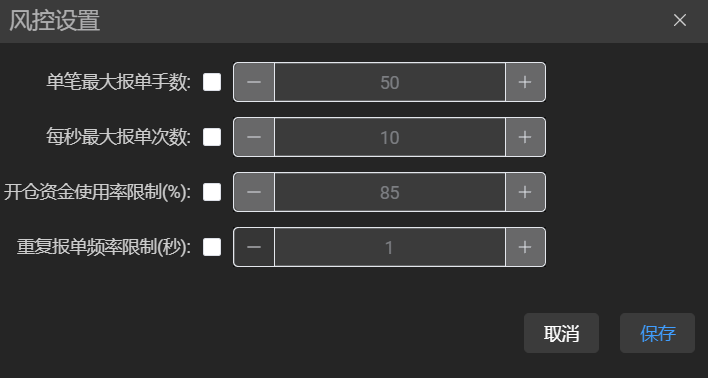The height and width of the screenshot is (378, 708).
Task: Focus the 每秒最大报单次数 field showing 10
Action: pyautogui.click(x=390, y=137)
